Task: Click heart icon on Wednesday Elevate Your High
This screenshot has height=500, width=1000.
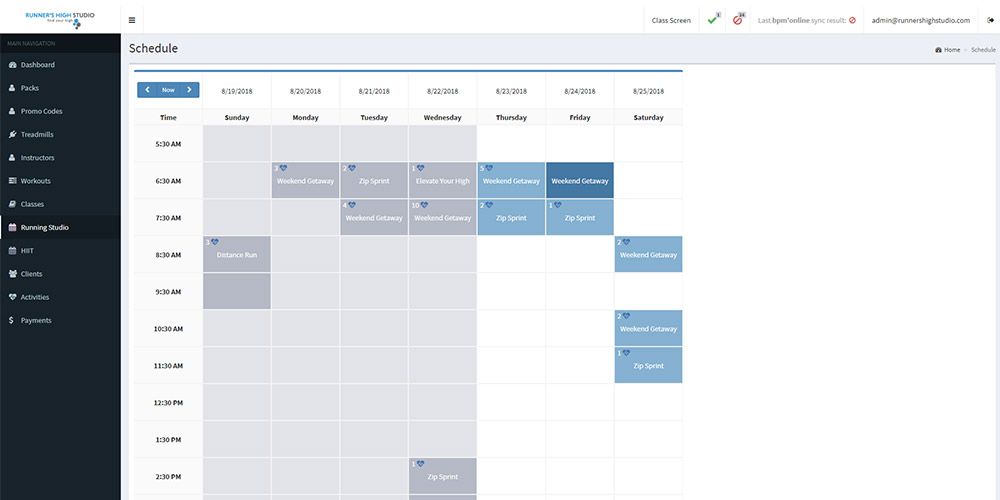Action: click(x=420, y=168)
